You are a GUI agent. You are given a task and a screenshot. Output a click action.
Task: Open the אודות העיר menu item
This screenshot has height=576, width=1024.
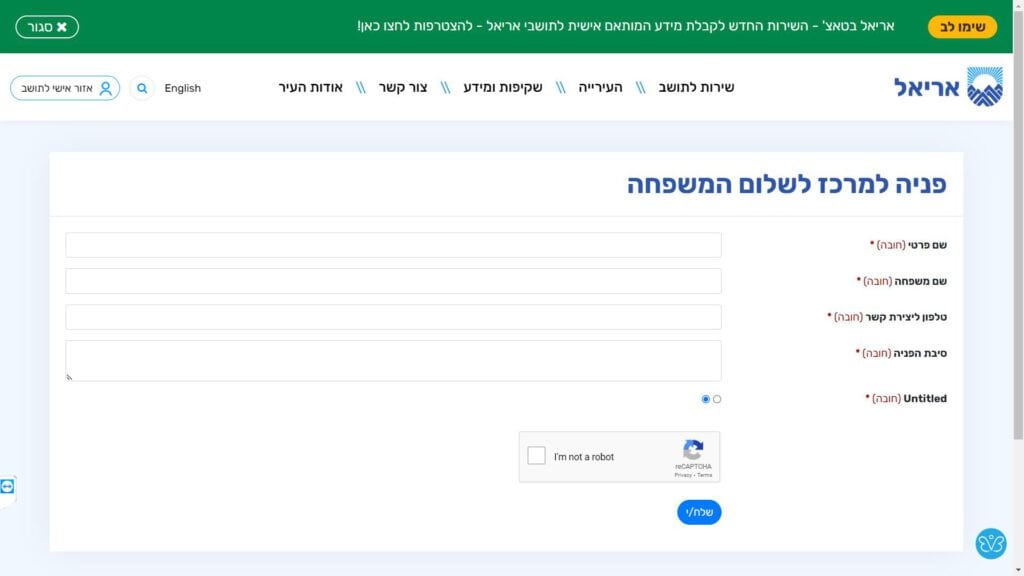coord(311,88)
